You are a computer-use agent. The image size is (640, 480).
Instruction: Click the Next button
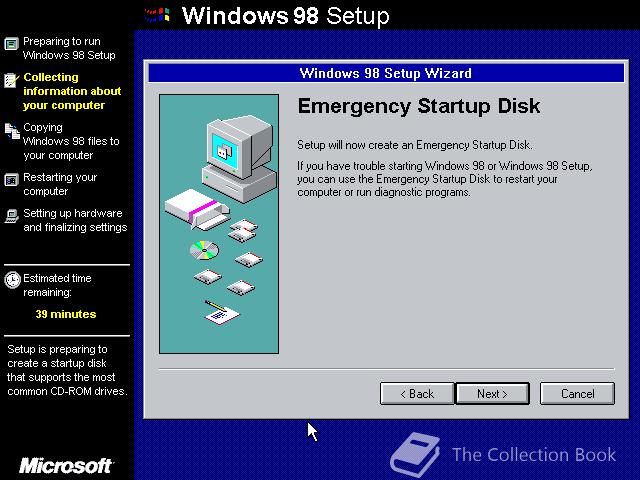(x=492, y=393)
